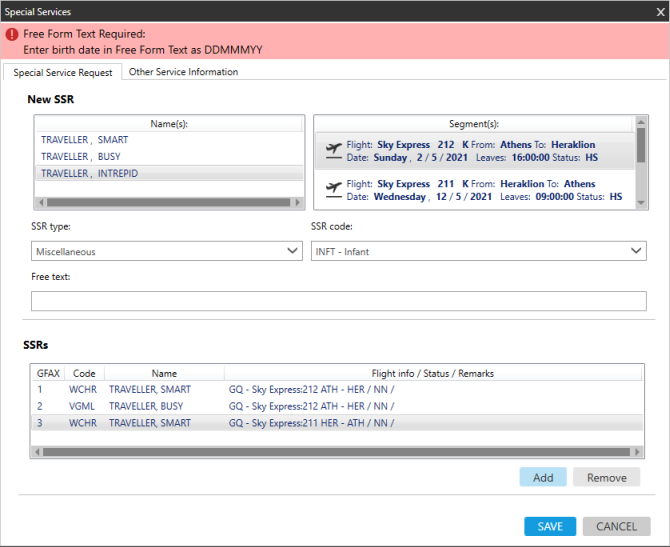Click airplane icon of flight 212 segment

333,151
